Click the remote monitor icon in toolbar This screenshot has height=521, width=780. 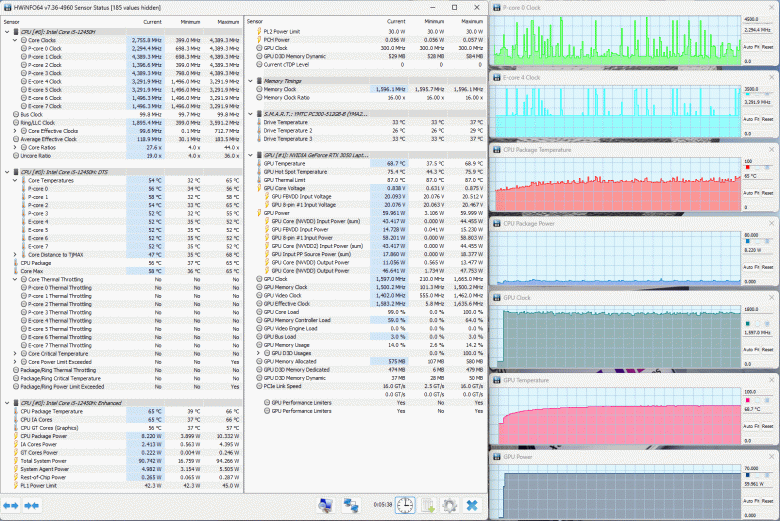tap(325, 507)
